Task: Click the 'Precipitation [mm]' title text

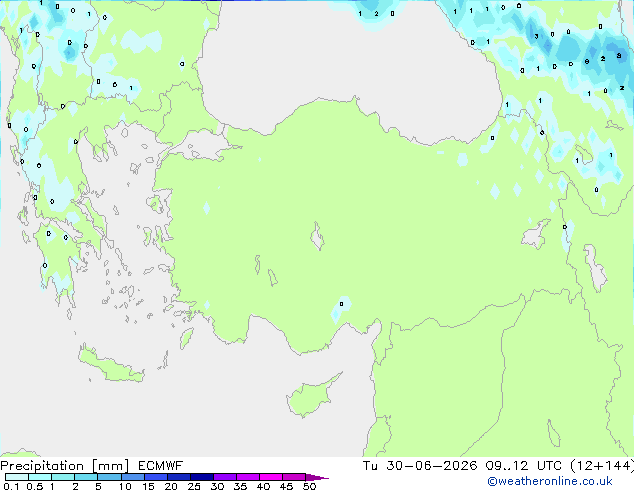Action: (64, 466)
